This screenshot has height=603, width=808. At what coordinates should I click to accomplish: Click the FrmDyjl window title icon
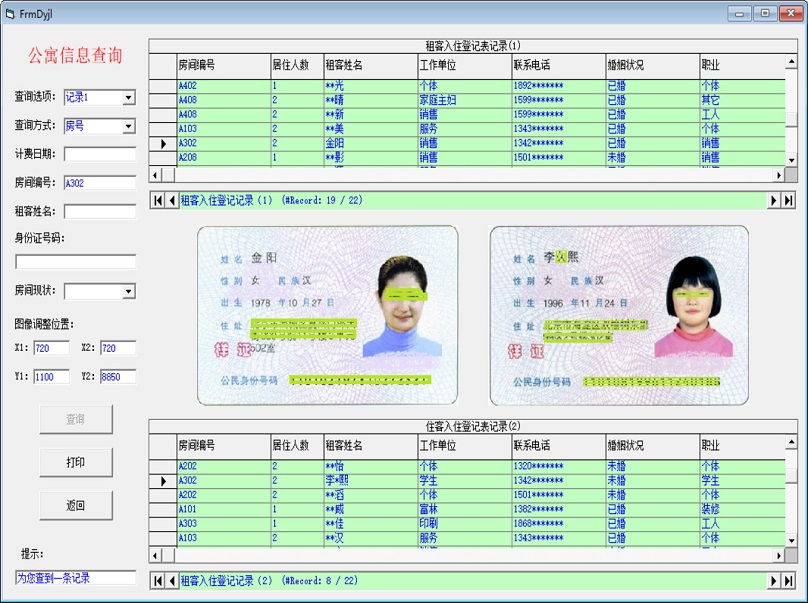pos(10,14)
